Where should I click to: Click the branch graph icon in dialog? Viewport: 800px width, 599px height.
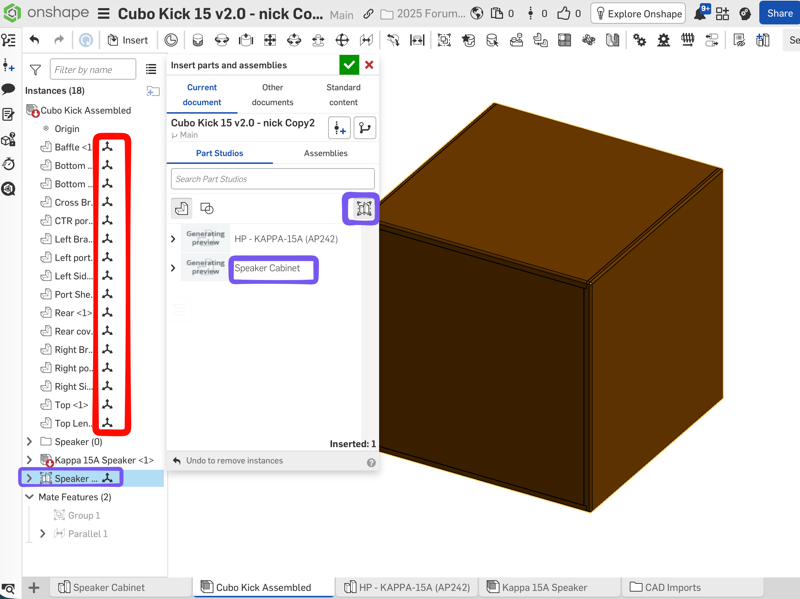(365, 128)
